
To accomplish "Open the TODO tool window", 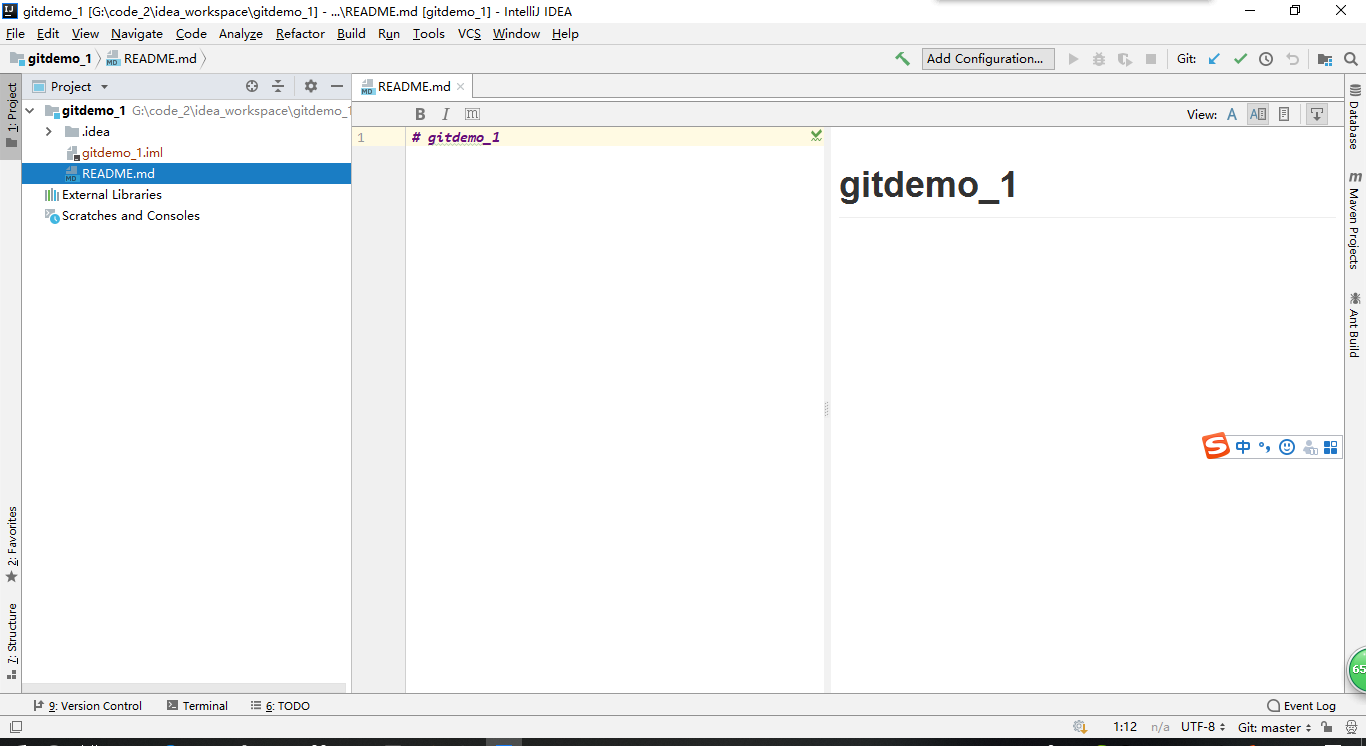I will tap(280, 706).
